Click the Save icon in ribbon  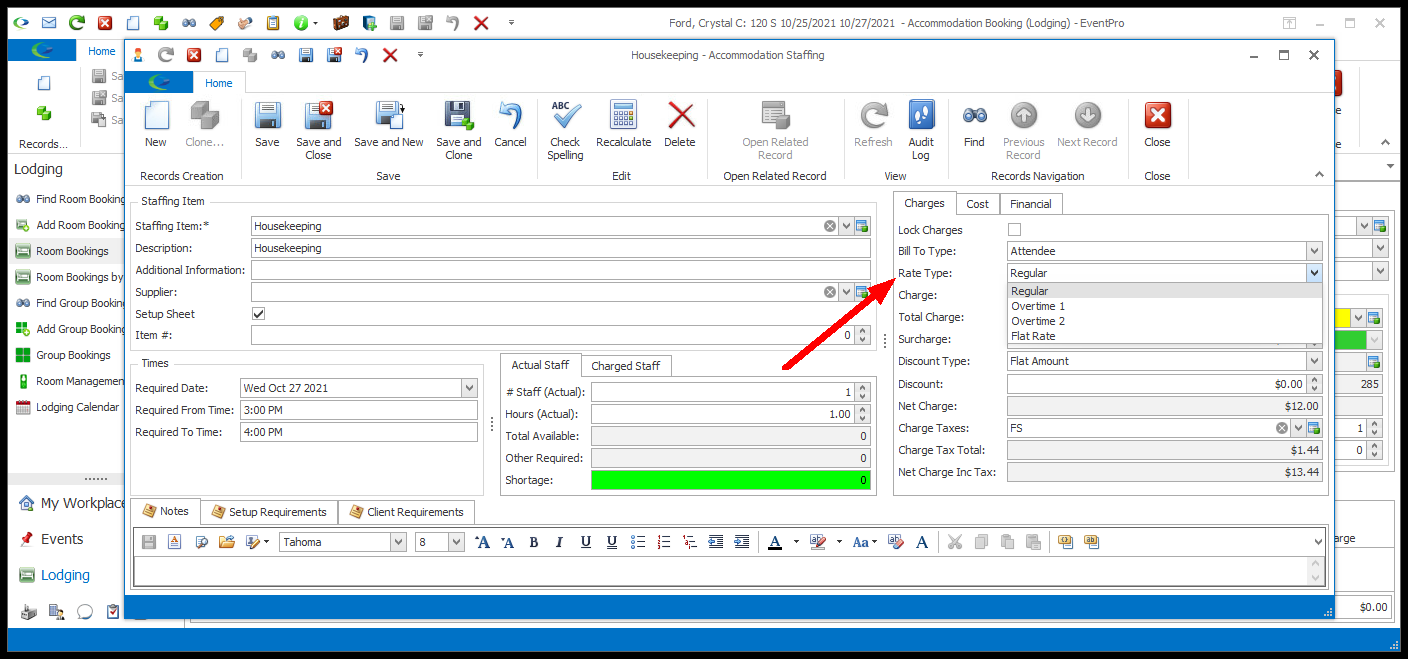pos(267,125)
